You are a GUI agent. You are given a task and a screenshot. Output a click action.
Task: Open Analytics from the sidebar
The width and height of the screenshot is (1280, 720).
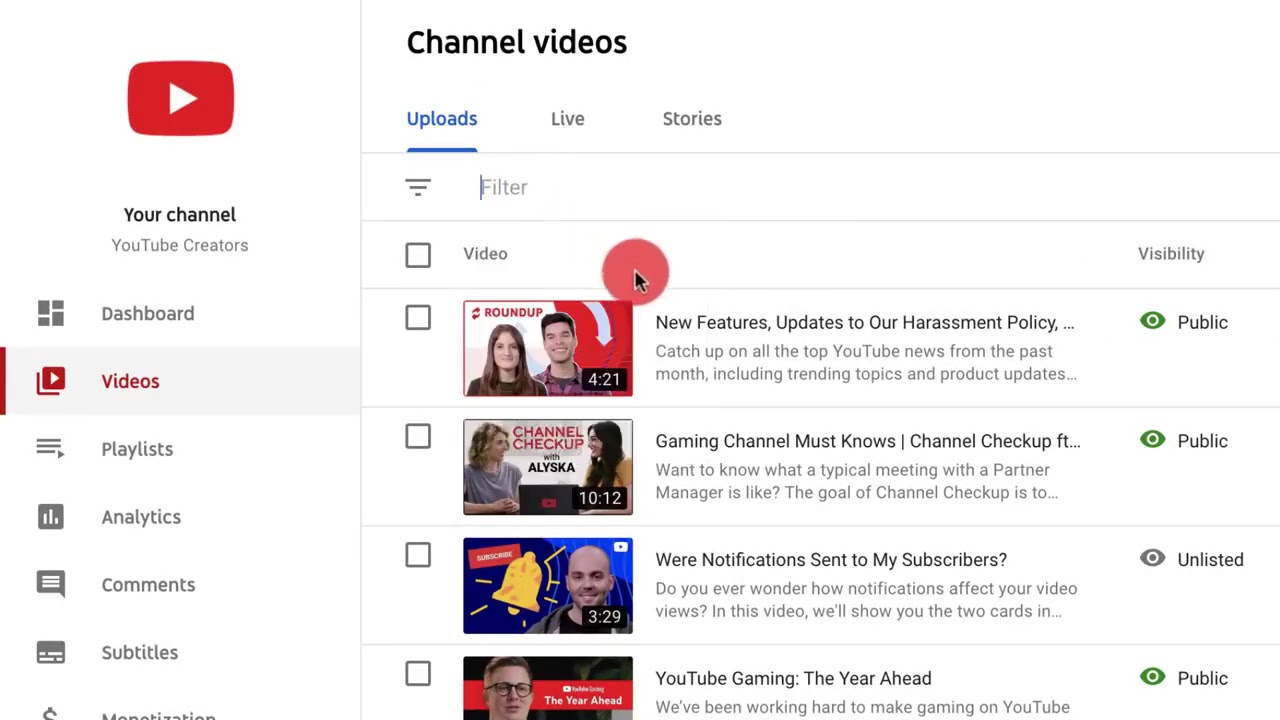pos(141,518)
